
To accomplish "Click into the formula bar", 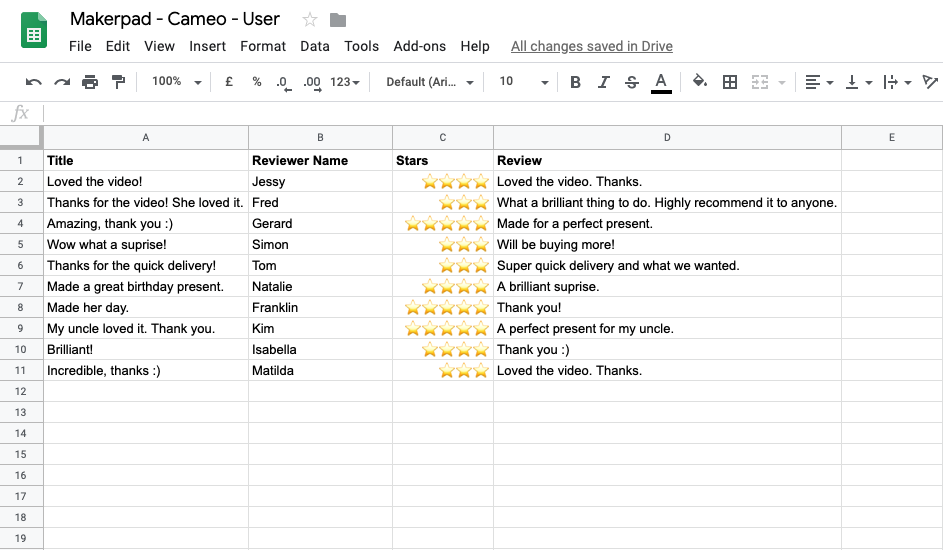I will click(492, 113).
